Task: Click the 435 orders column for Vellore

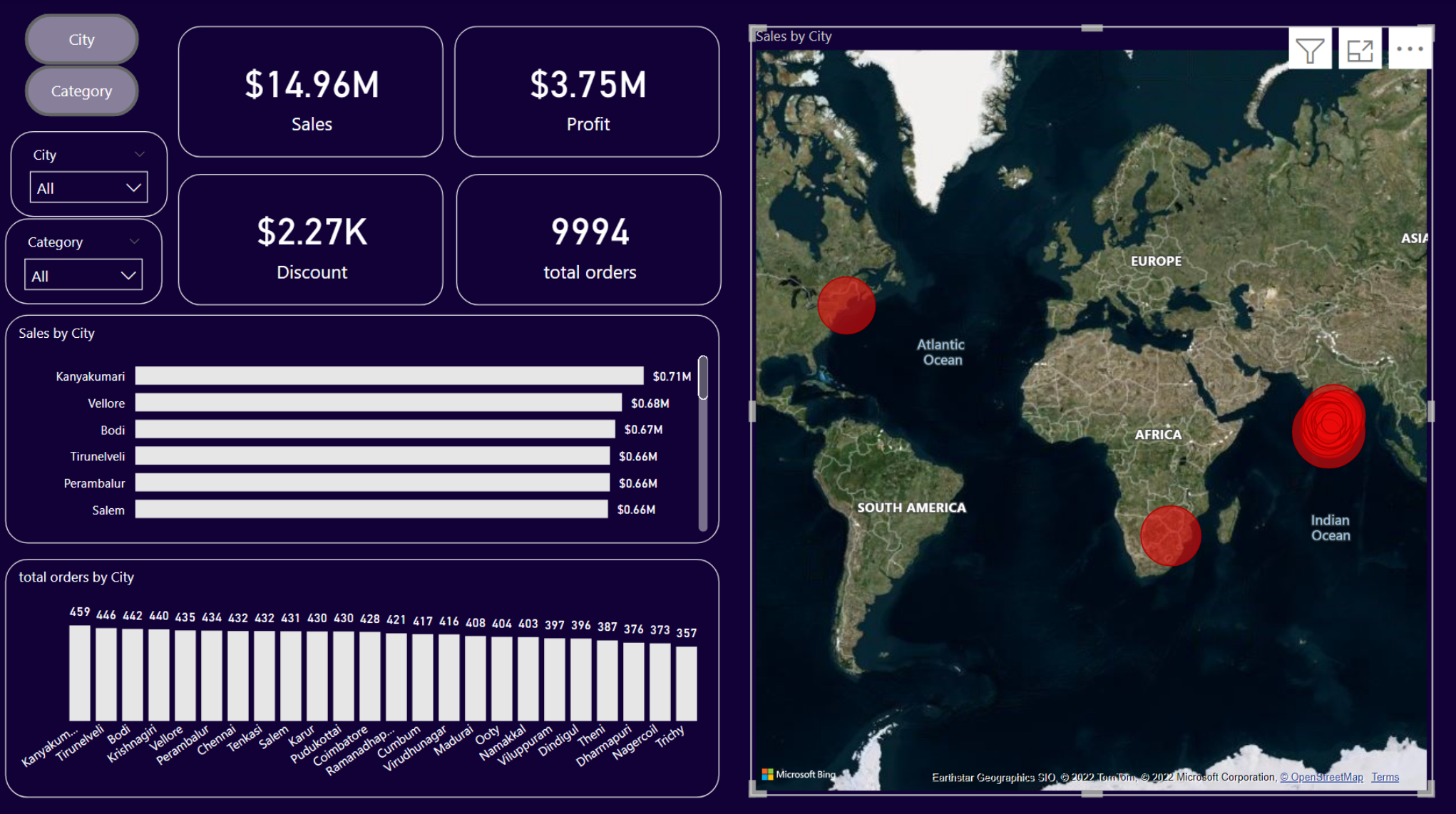Action: click(185, 676)
